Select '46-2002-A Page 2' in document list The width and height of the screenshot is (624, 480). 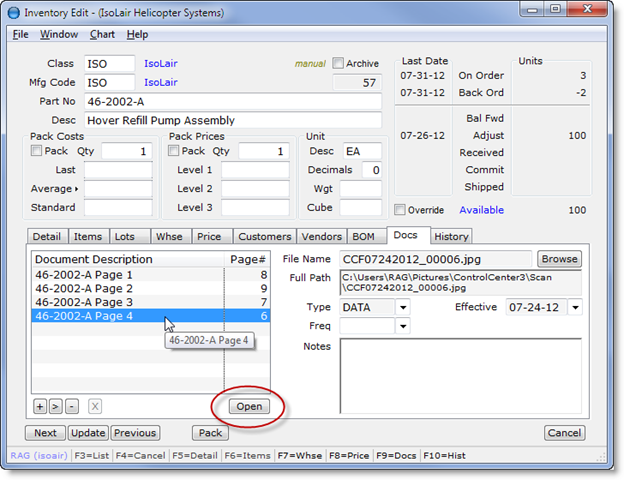84,288
